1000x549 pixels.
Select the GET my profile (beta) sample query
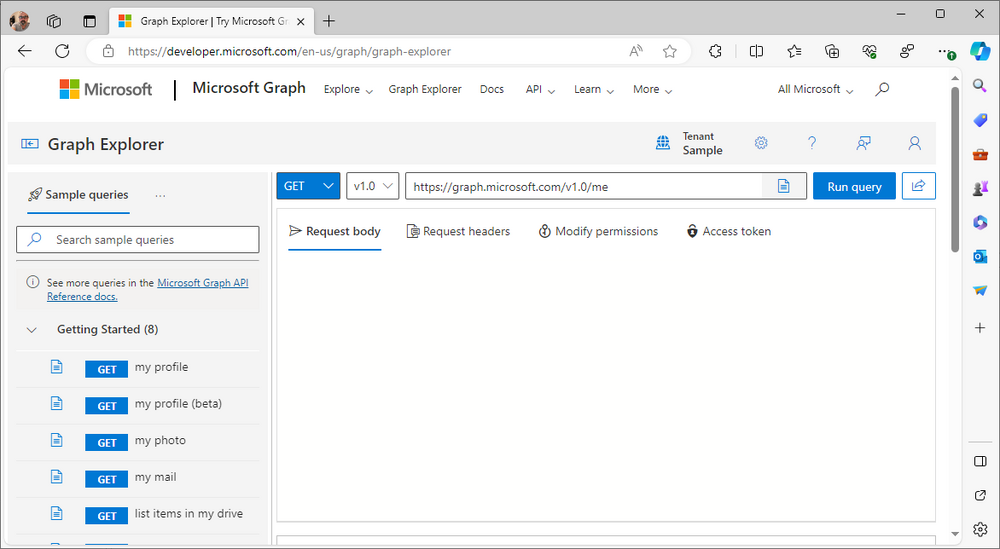click(x=138, y=405)
